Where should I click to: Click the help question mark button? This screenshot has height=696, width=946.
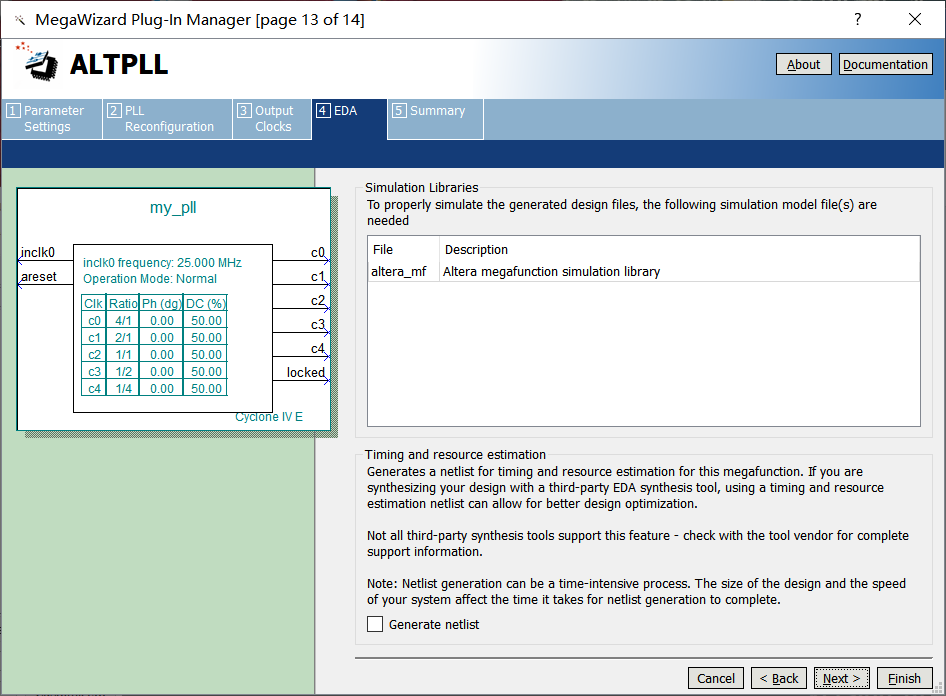857,20
